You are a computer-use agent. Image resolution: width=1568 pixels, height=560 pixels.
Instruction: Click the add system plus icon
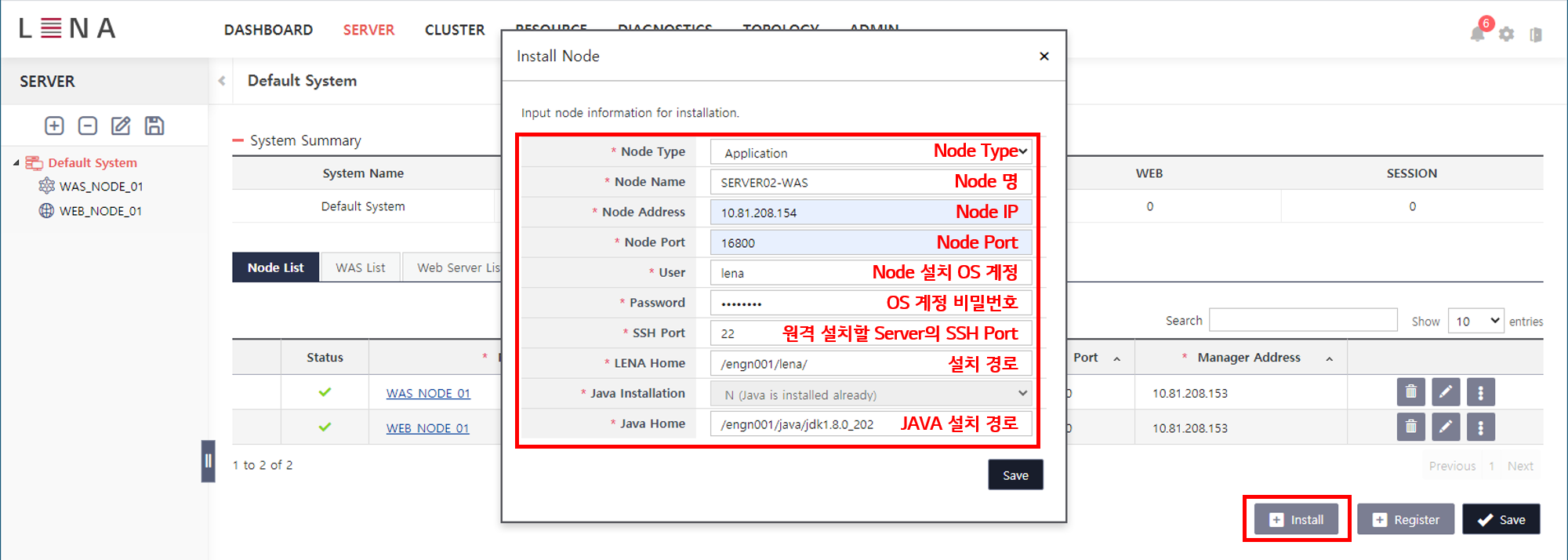(54, 125)
